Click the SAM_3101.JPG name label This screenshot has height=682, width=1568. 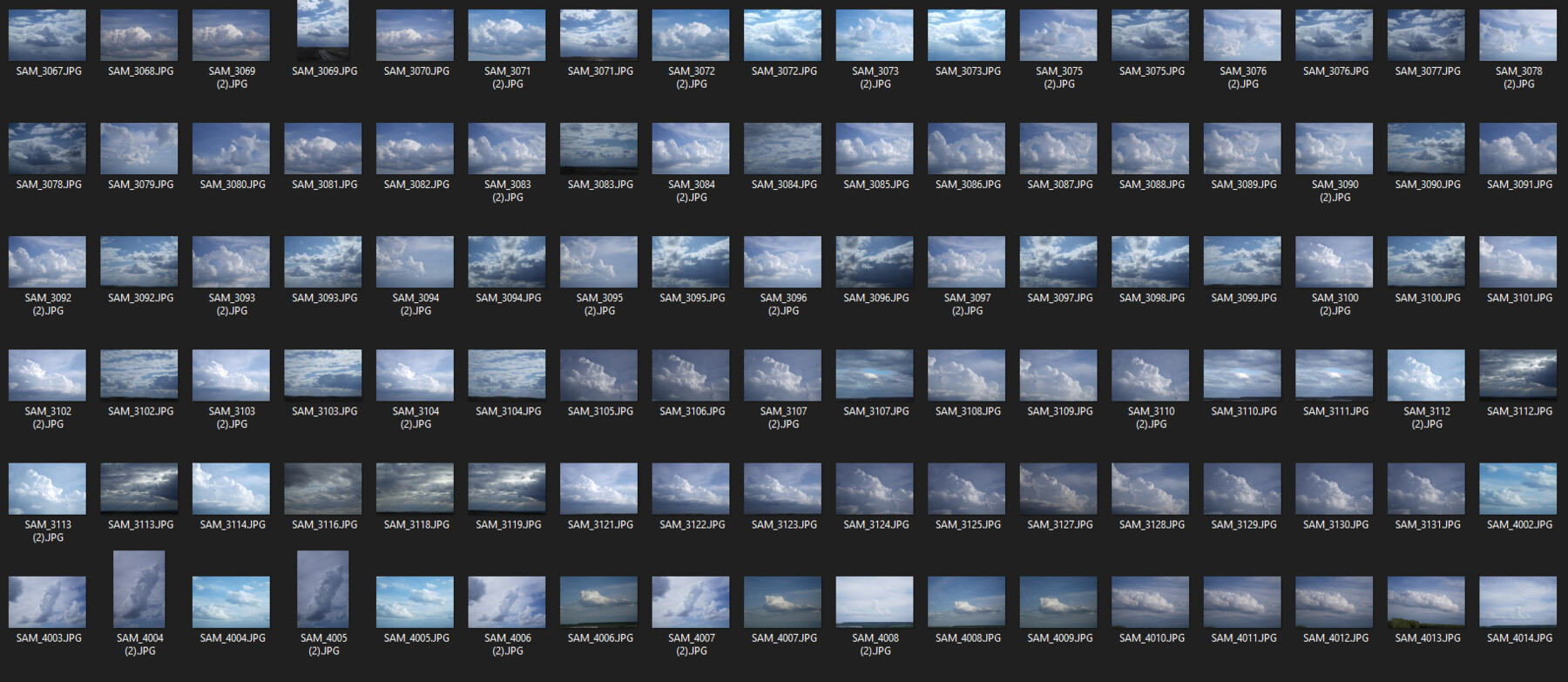1519,298
